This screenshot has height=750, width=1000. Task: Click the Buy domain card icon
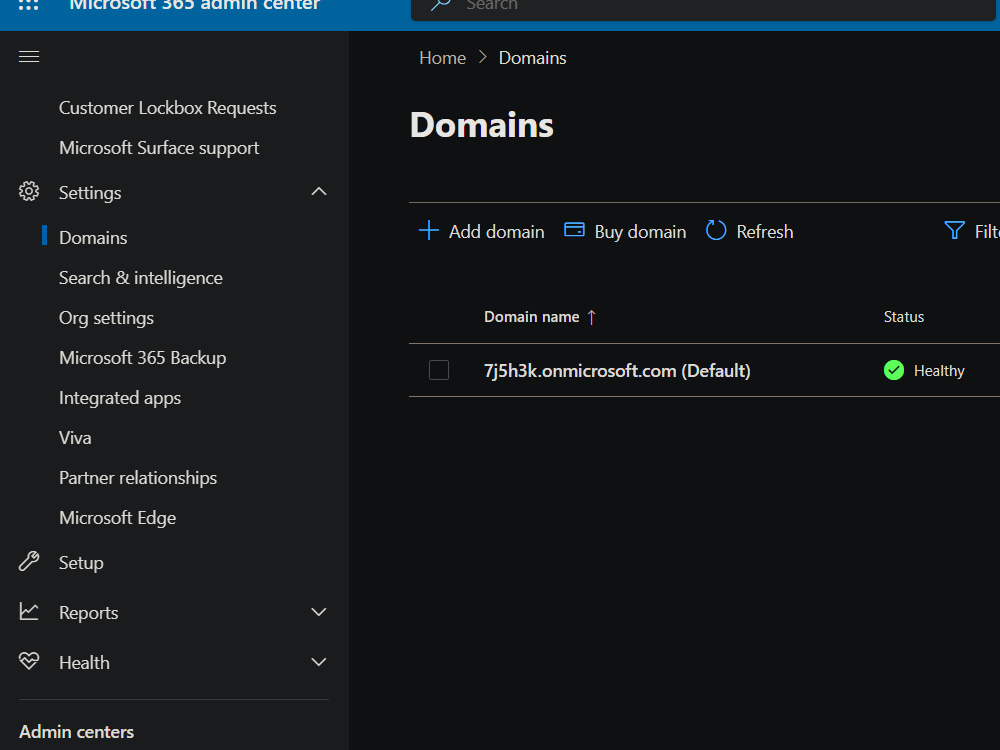574,230
